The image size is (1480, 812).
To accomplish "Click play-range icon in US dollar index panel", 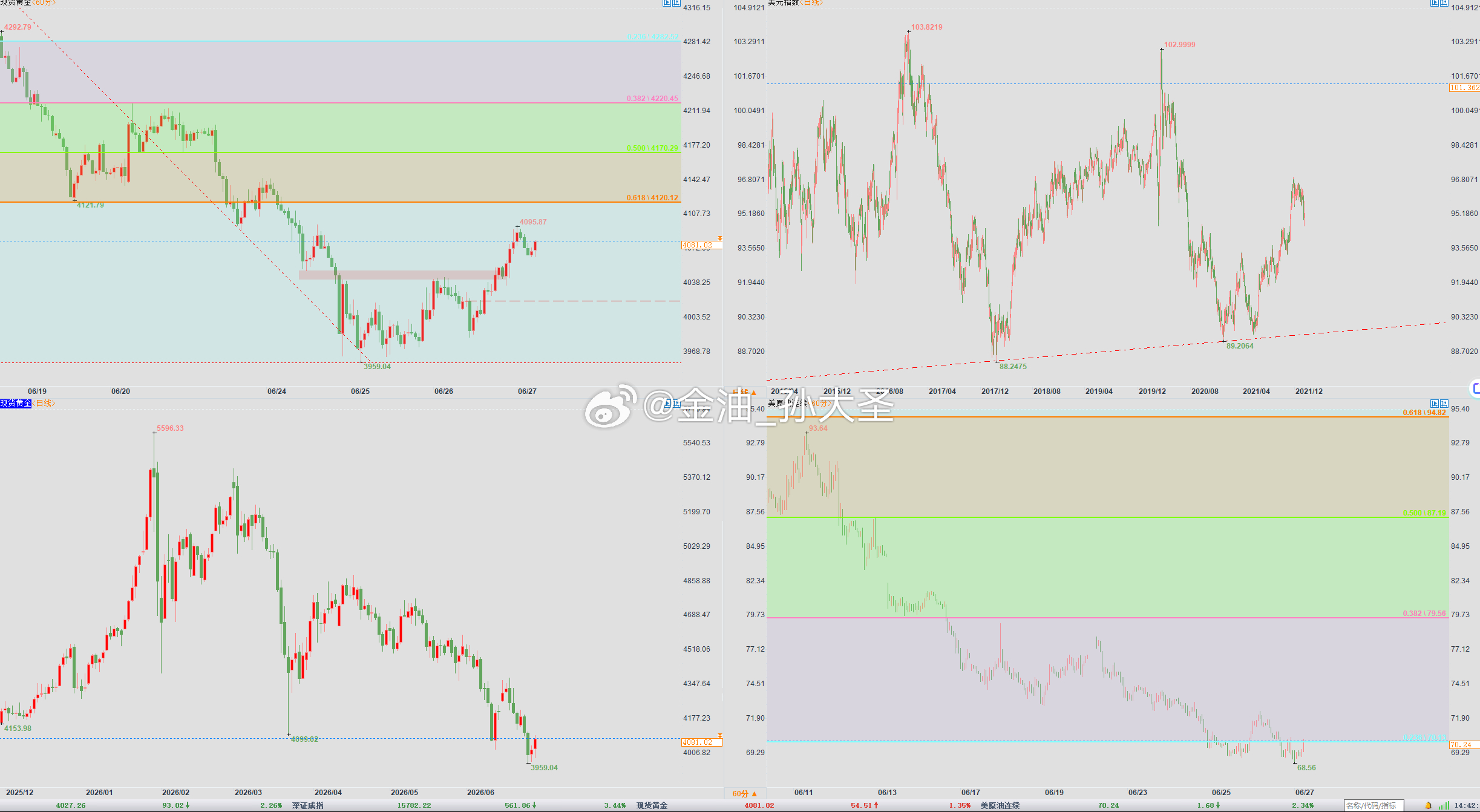I will 1435,3.
